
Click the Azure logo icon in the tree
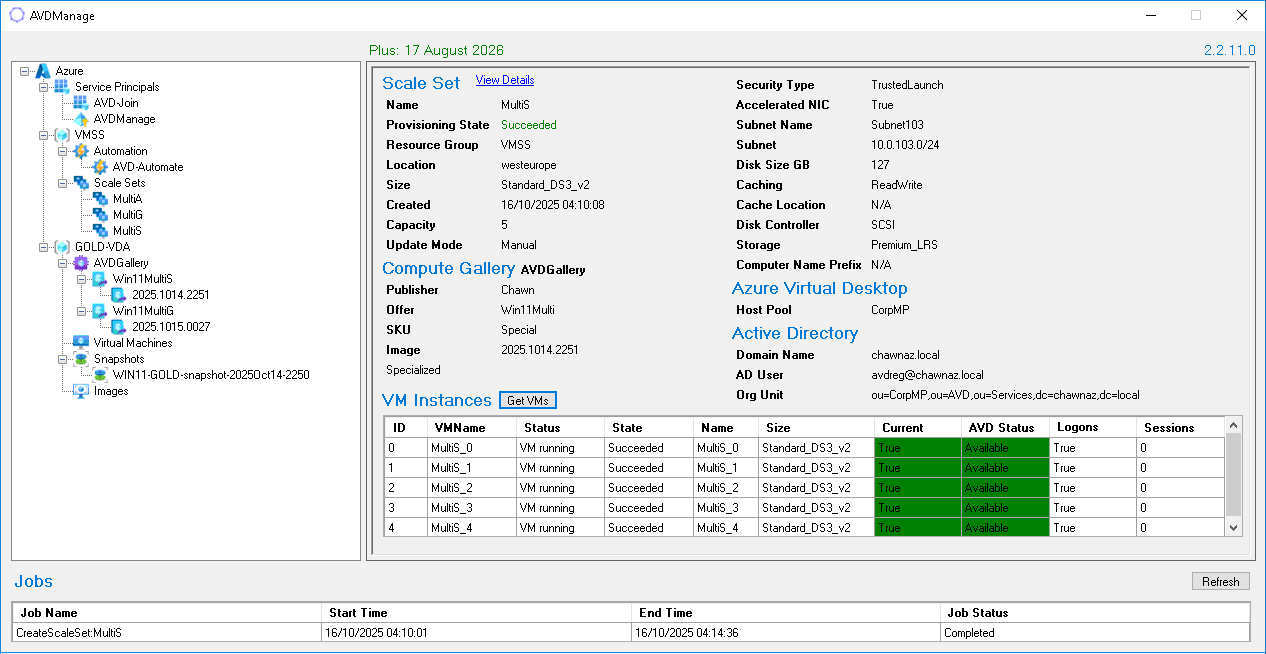[x=42, y=71]
